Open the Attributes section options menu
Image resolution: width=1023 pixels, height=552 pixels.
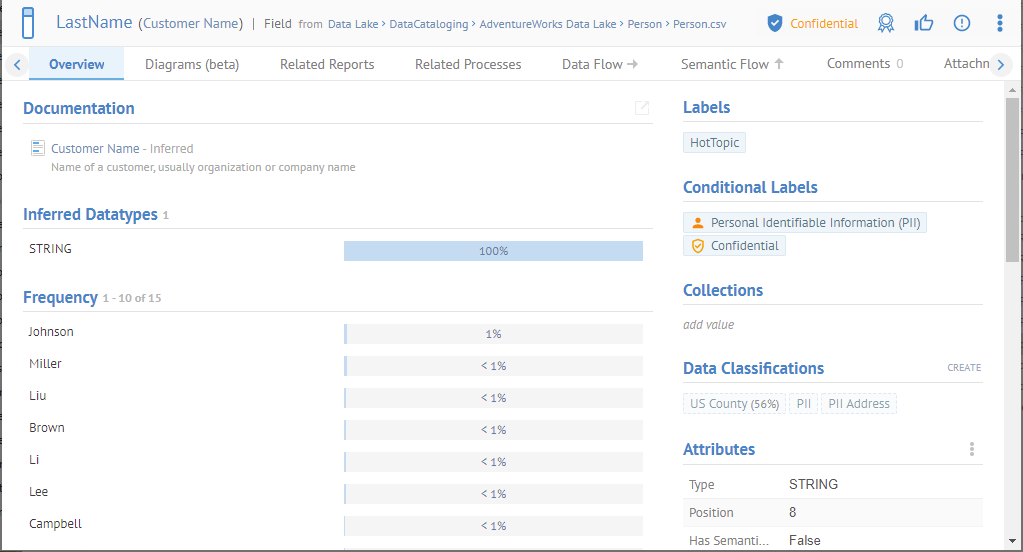click(x=972, y=450)
